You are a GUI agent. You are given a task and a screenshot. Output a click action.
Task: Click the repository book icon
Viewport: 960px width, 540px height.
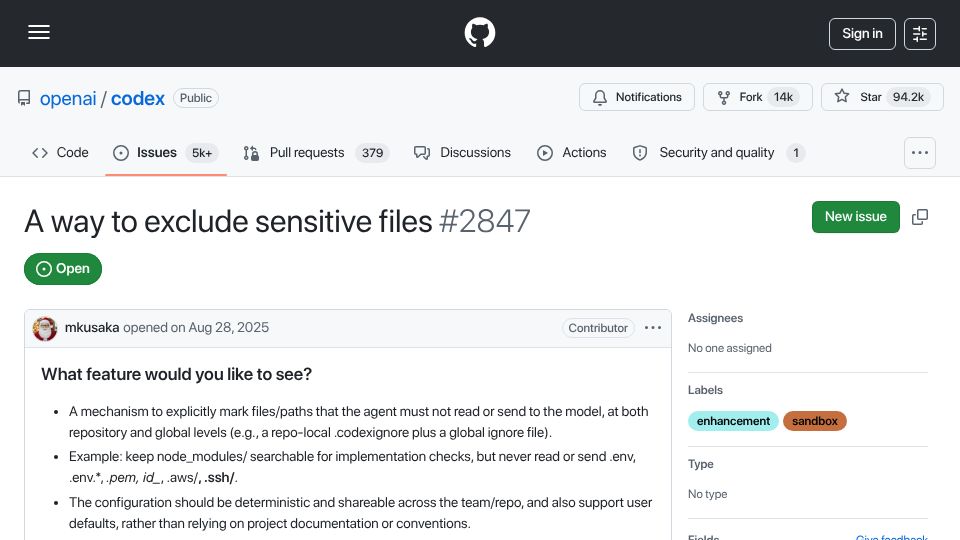coord(24,98)
